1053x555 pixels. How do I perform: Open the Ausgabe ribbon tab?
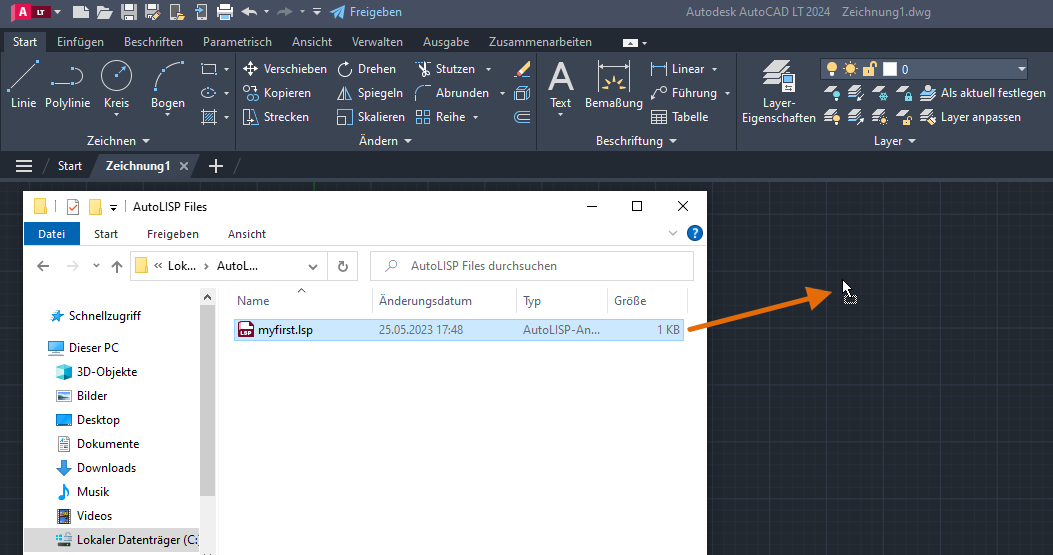point(446,42)
